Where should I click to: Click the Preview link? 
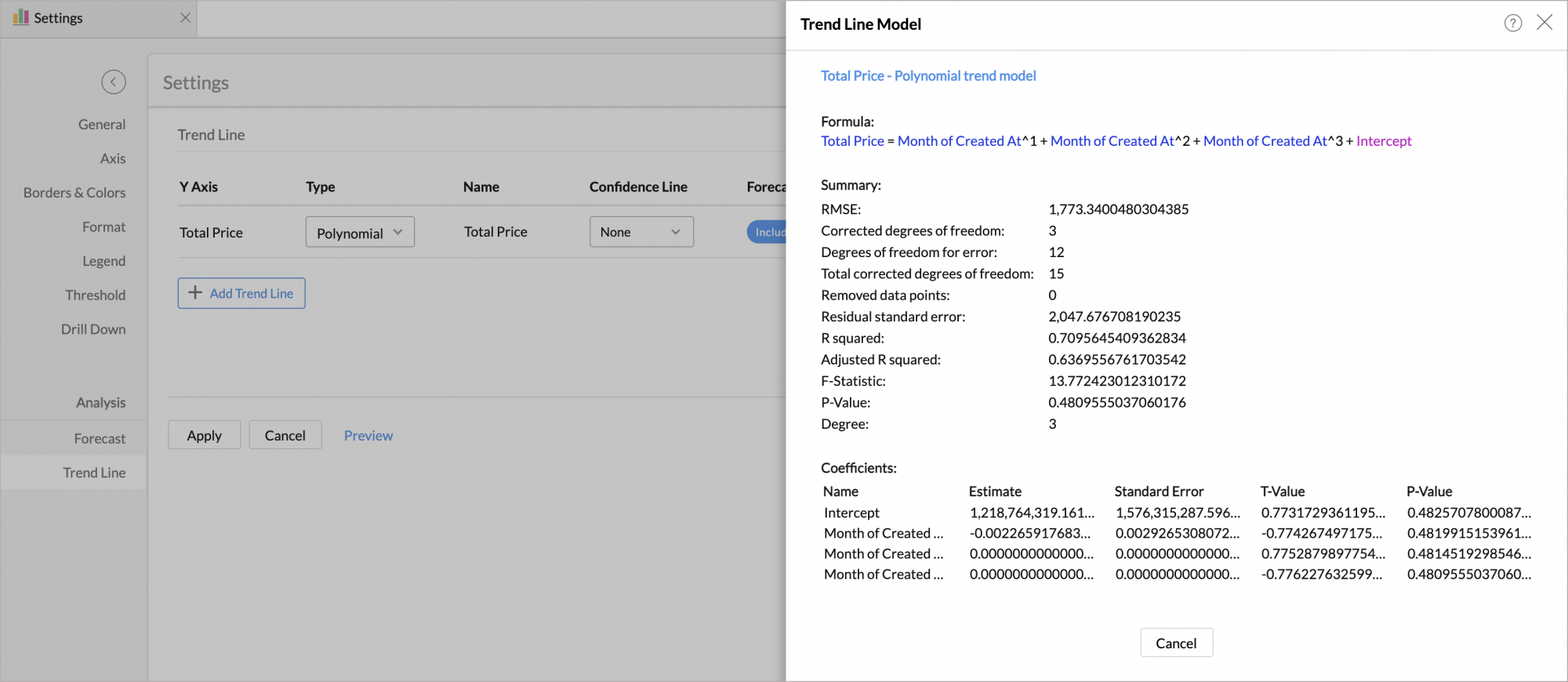pyautogui.click(x=368, y=436)
